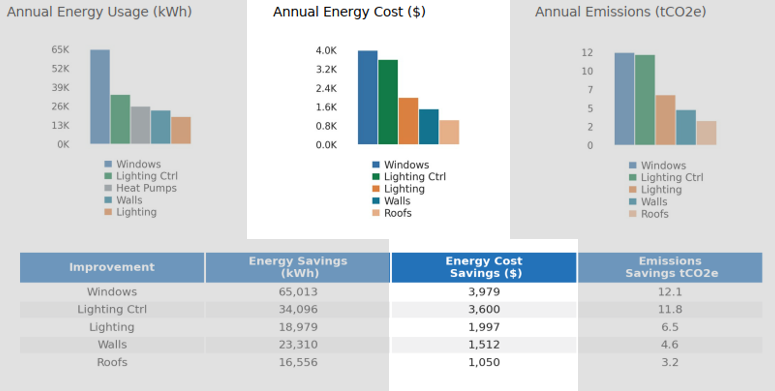Click the 3,600 cost savings cell
The height and width of the screenshot is (391, 775).
pyautogui.click(x=484, y=309)
